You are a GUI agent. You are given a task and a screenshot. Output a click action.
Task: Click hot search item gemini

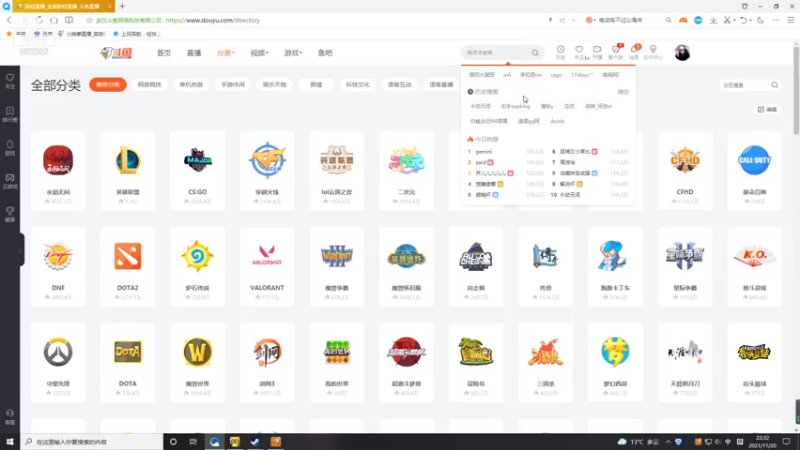[x=484, y=152]
